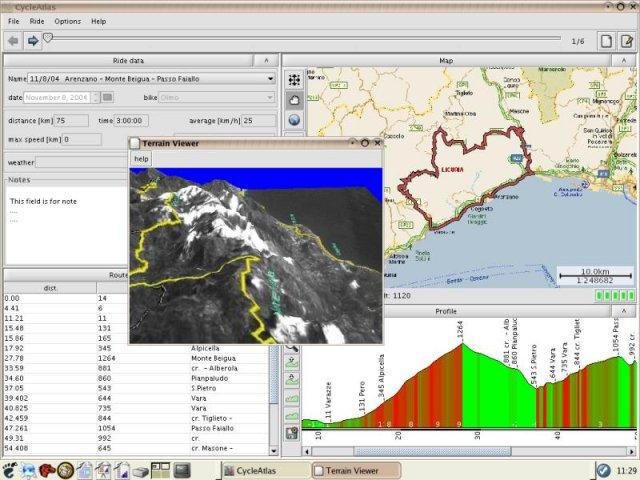The width and height of the screenshot is (640, 480).
Task: Open the calendar picker next to date
Action: coord(108,97)
